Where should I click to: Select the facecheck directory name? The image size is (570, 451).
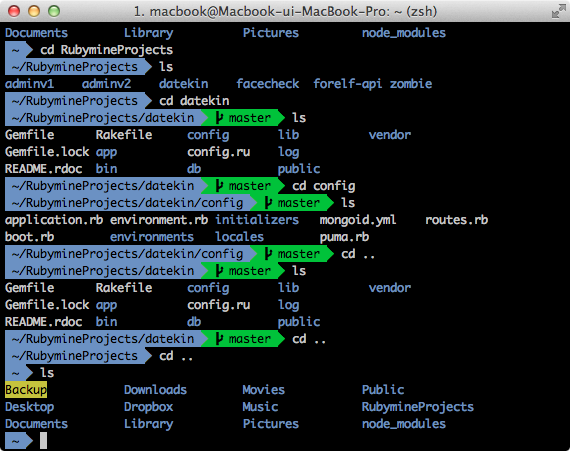[x=268, y=84]
